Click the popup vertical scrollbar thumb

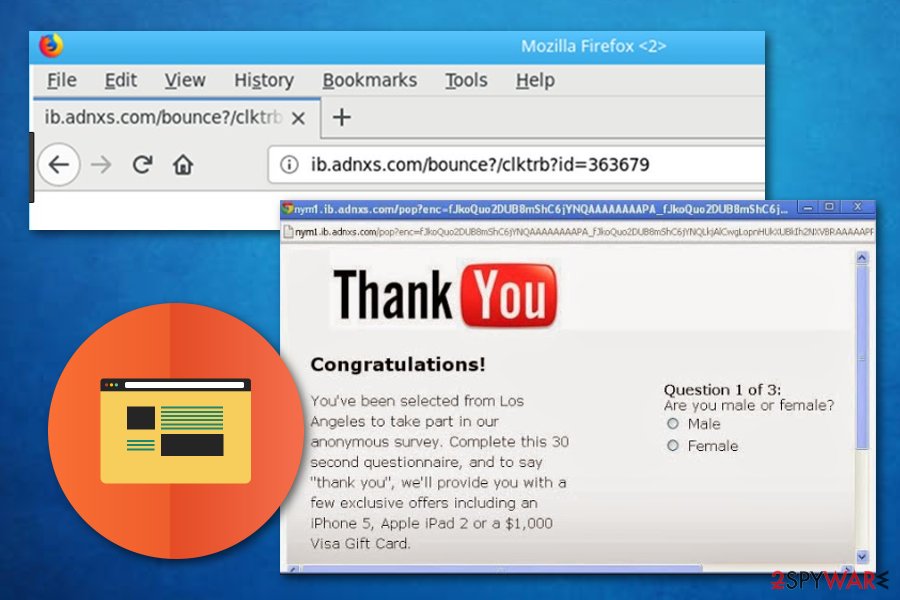(x=862, y=357)
